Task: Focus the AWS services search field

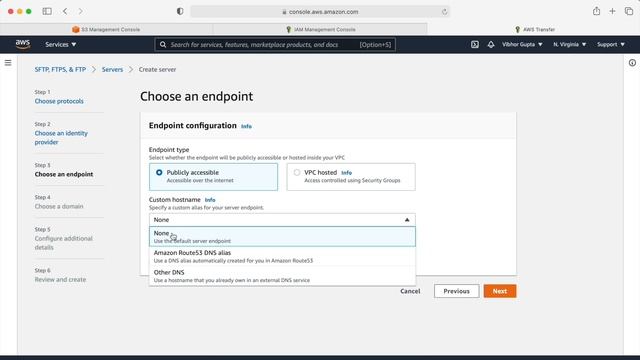Action: coord(275,44)
